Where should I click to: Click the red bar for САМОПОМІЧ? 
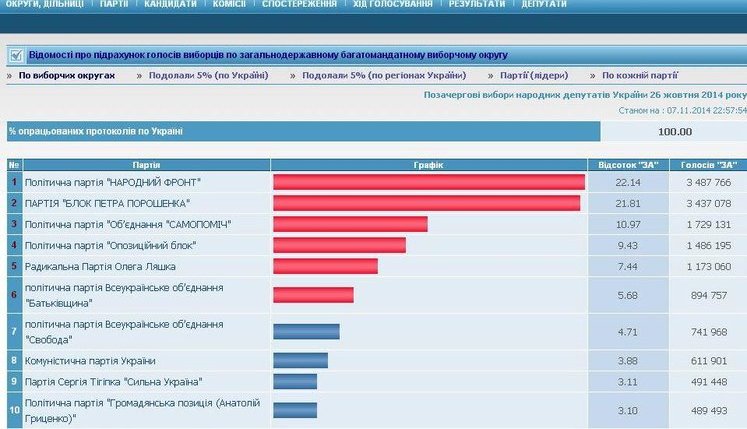pos(350,224)
